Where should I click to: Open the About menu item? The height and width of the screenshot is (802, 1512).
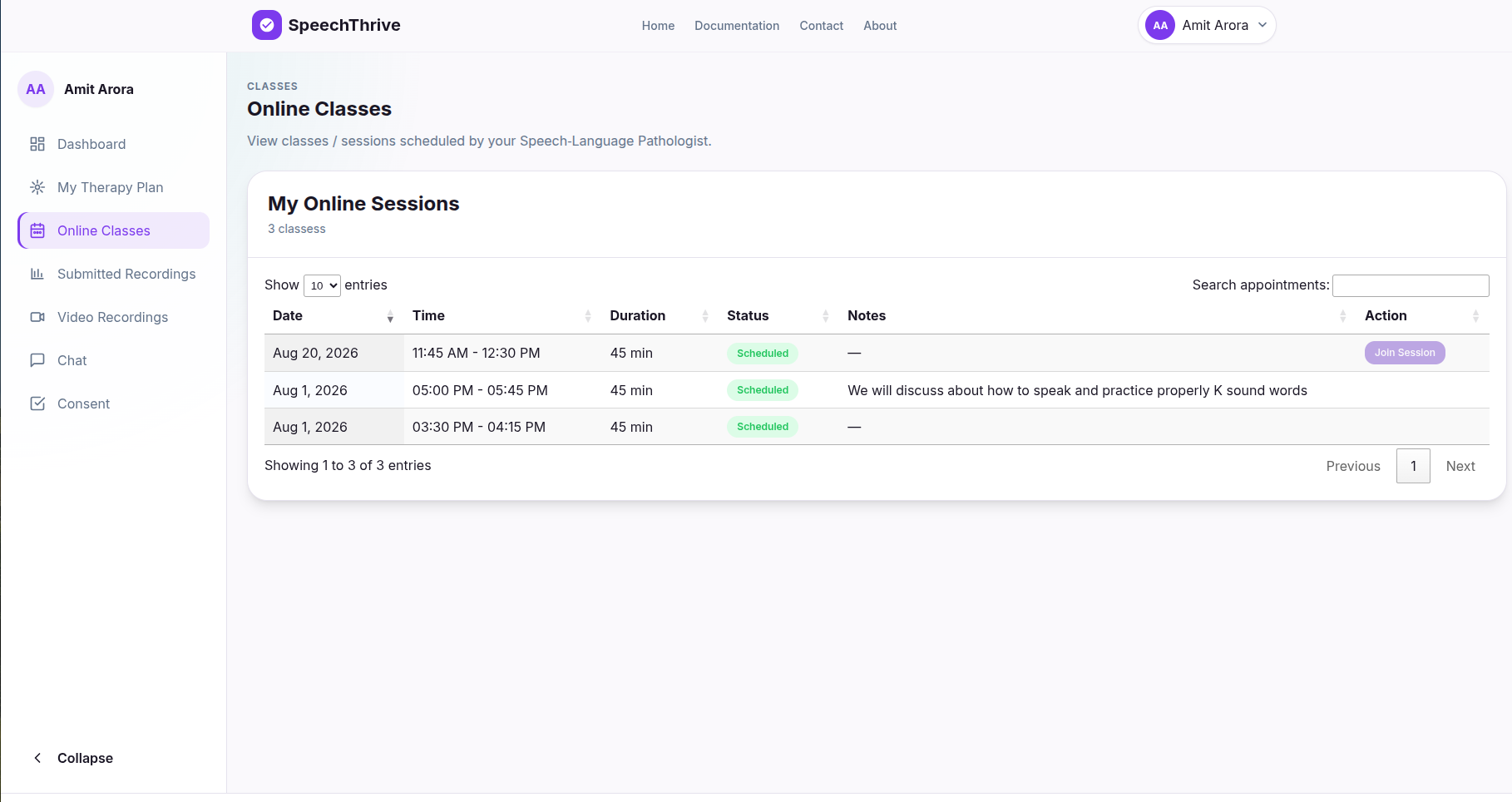880,26
